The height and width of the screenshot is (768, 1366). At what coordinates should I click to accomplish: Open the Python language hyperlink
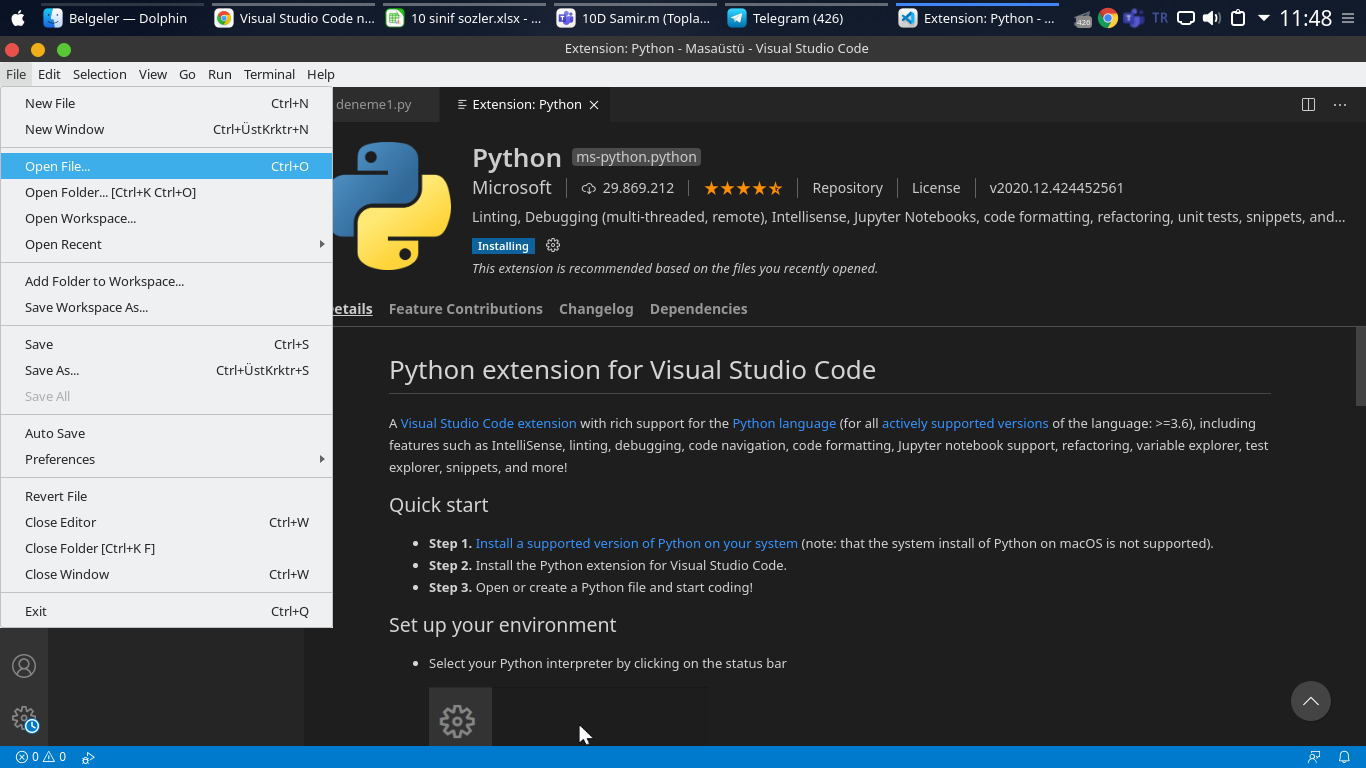coord(784,423)
